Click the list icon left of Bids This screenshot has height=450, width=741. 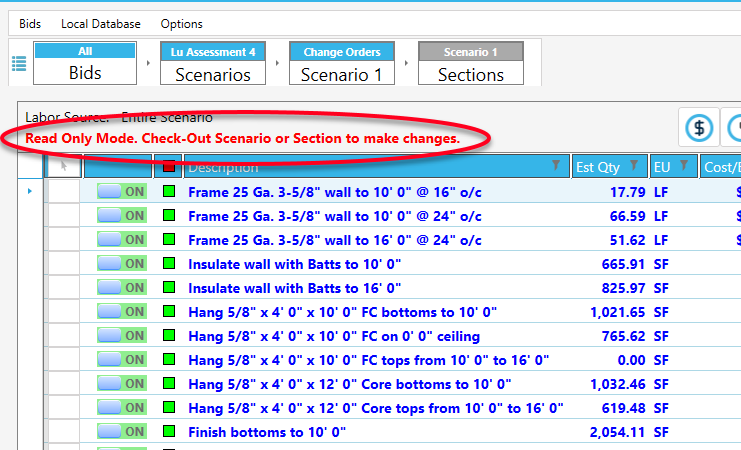pyautogui.click(x=19, y=64)
